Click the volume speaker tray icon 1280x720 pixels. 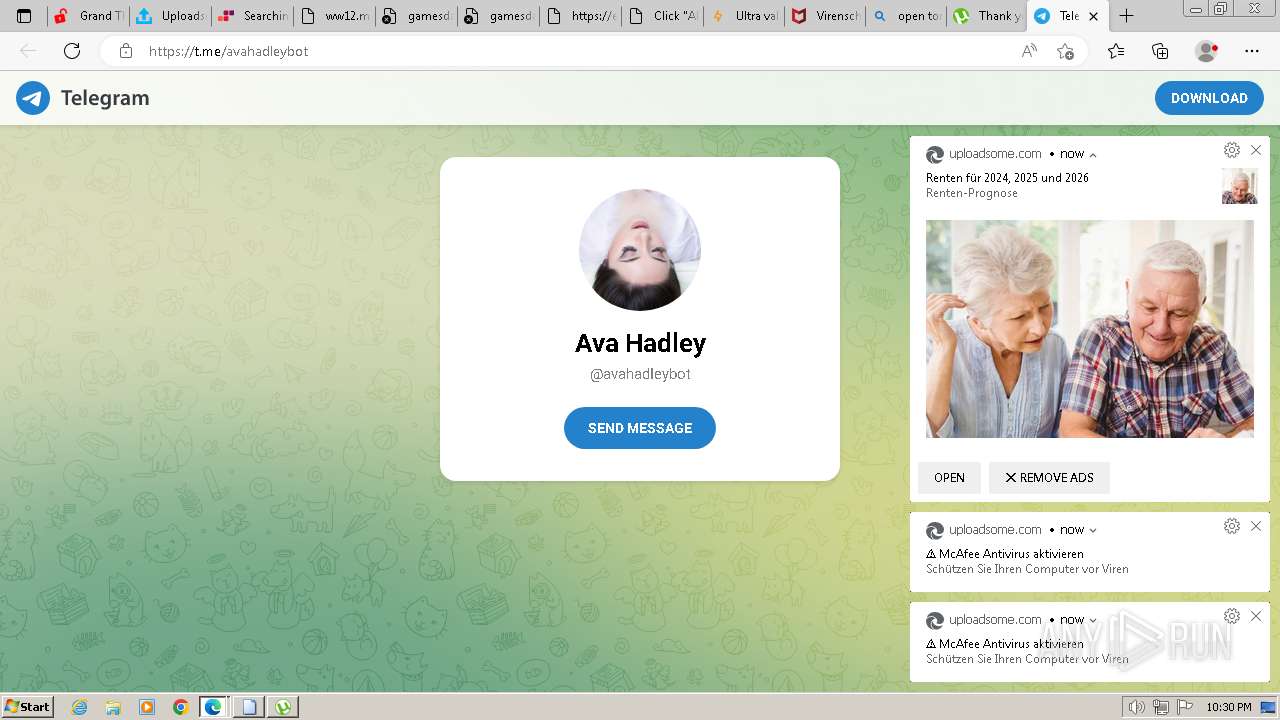pos(1137,707)
